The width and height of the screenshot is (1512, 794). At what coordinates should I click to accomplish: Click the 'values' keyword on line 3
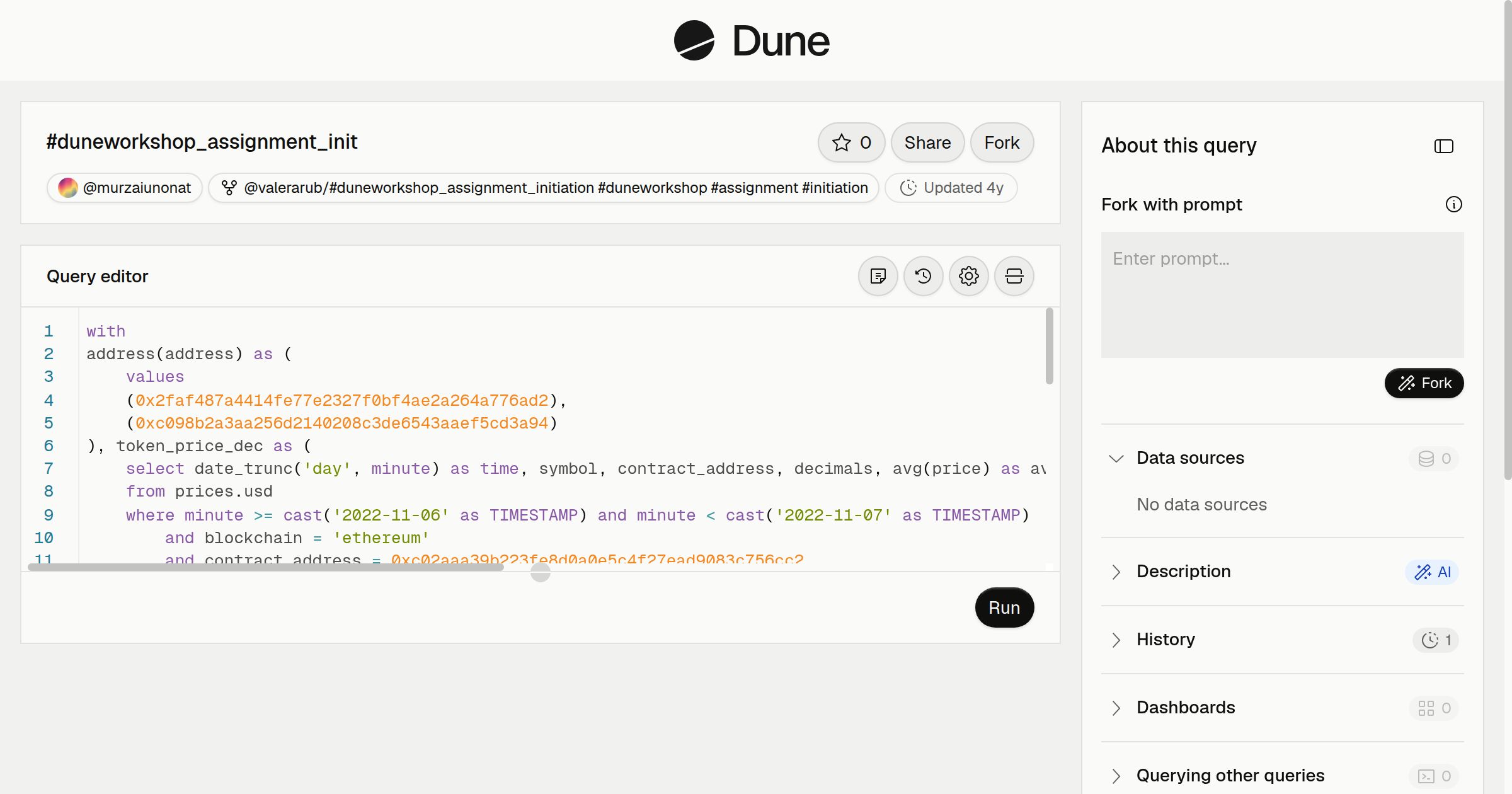pyautogui.click(x=155, y=376)
